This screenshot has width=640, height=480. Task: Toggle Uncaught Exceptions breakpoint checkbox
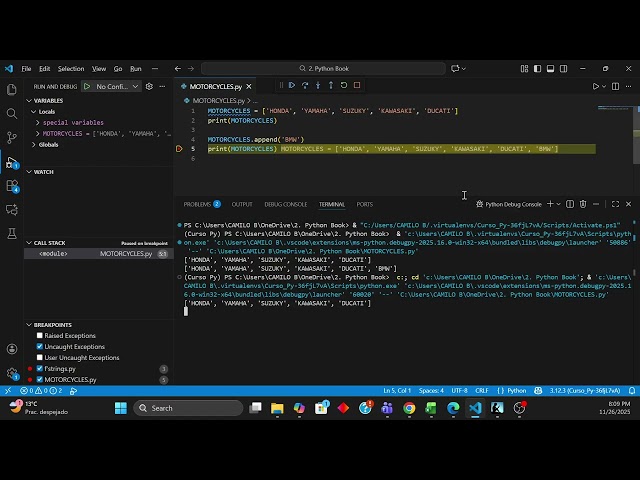40,347
